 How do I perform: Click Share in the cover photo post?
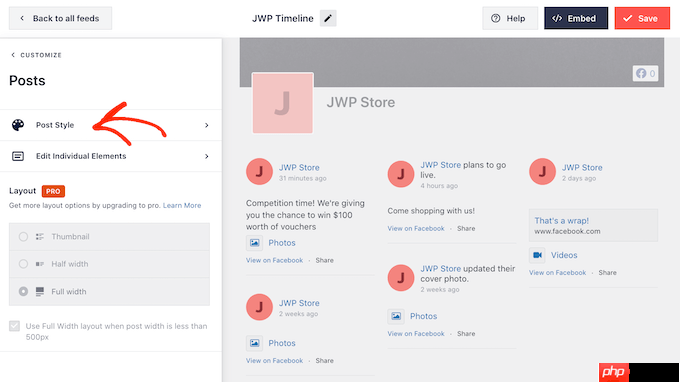click(466, 334)
